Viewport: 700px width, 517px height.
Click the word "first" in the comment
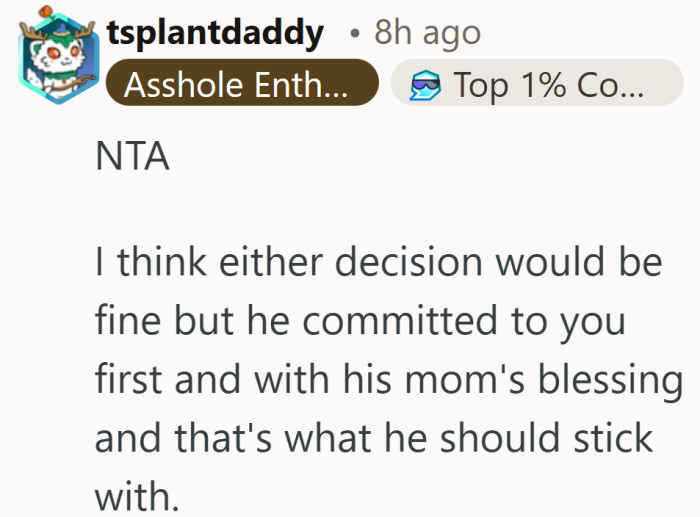(x=131, y=380)
